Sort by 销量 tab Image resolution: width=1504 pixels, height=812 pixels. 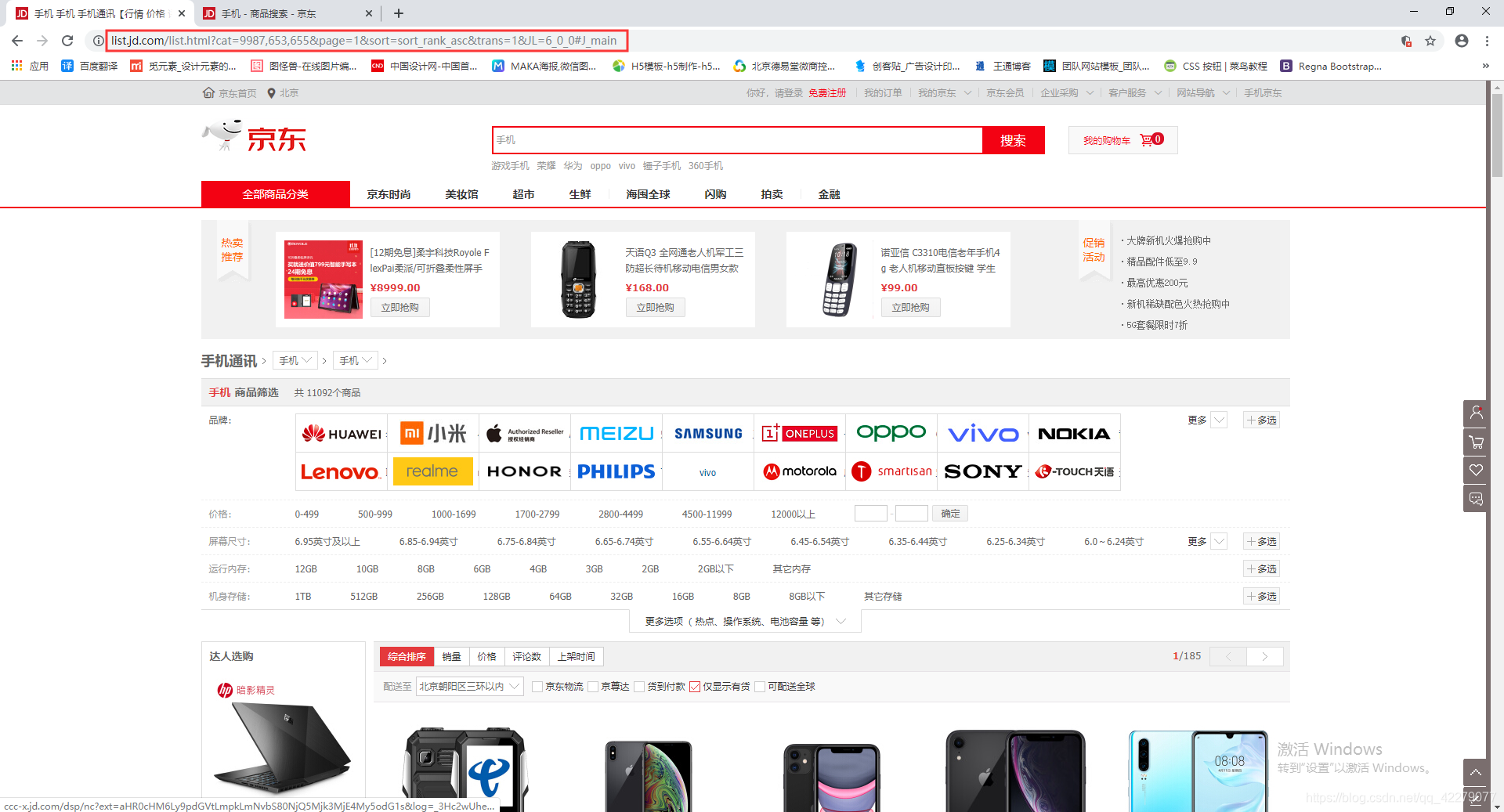click(x=451, y=657)
